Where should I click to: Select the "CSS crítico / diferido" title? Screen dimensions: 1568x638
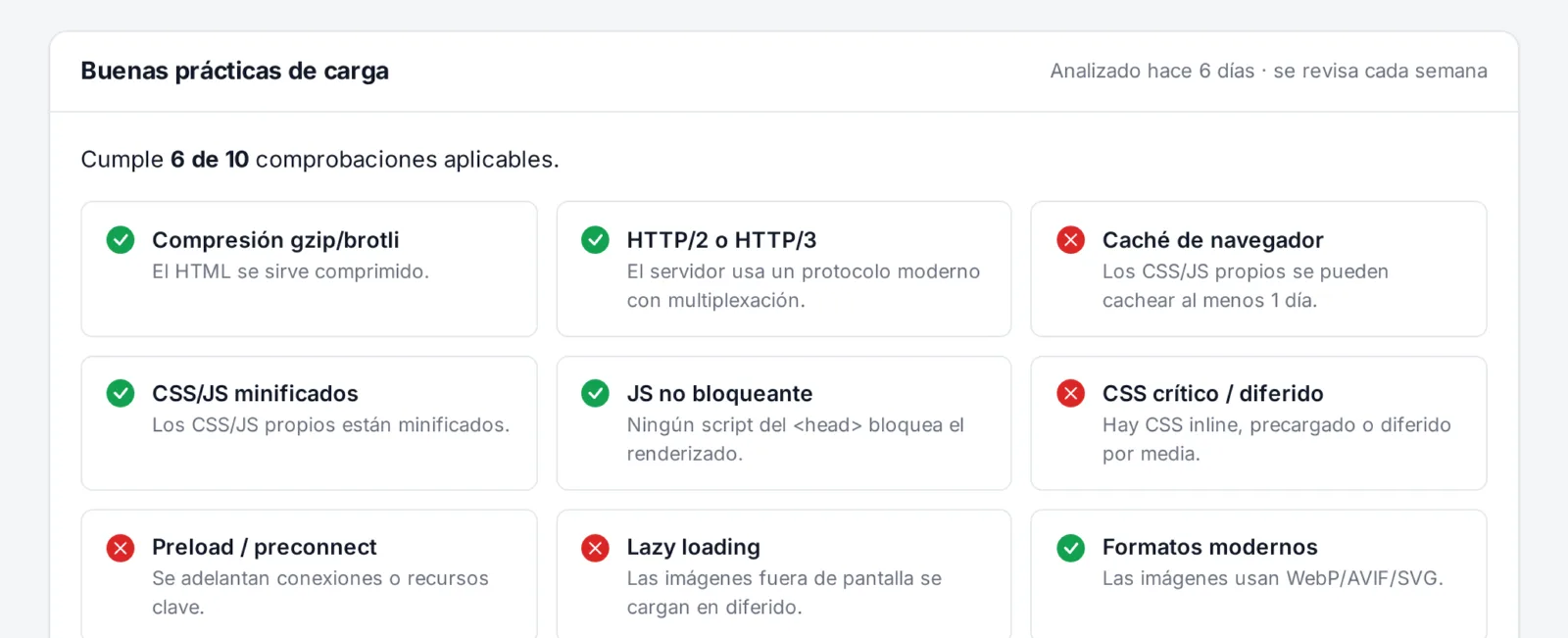pos(1212,393)
